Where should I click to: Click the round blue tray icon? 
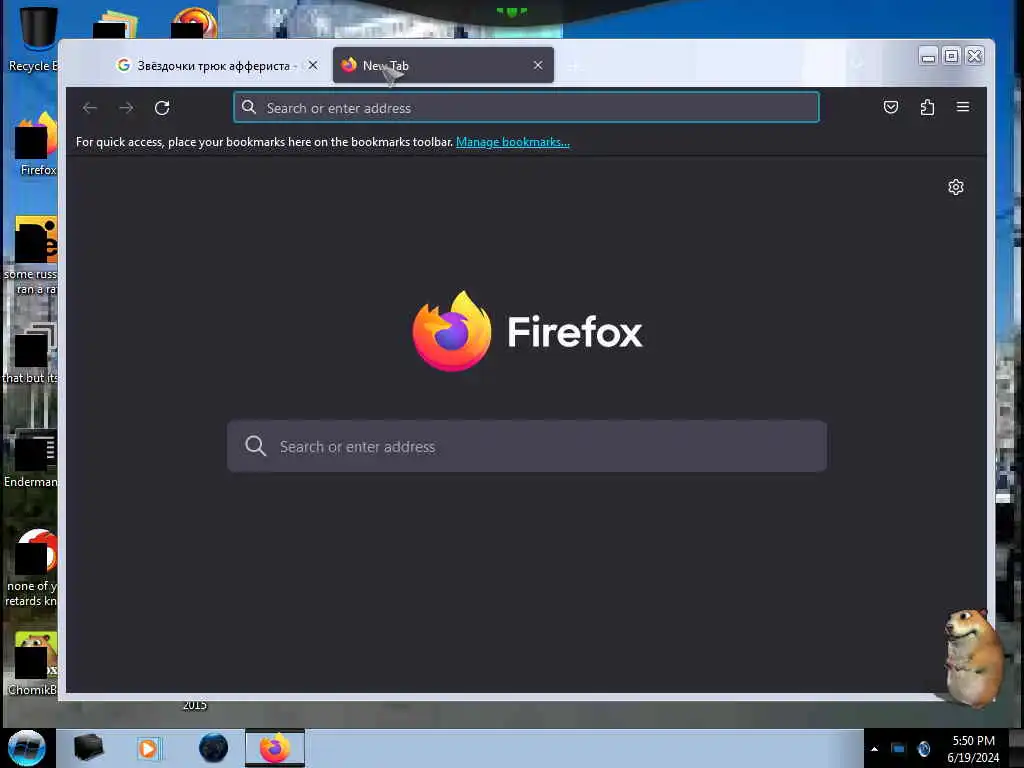(x=923, y=749)
